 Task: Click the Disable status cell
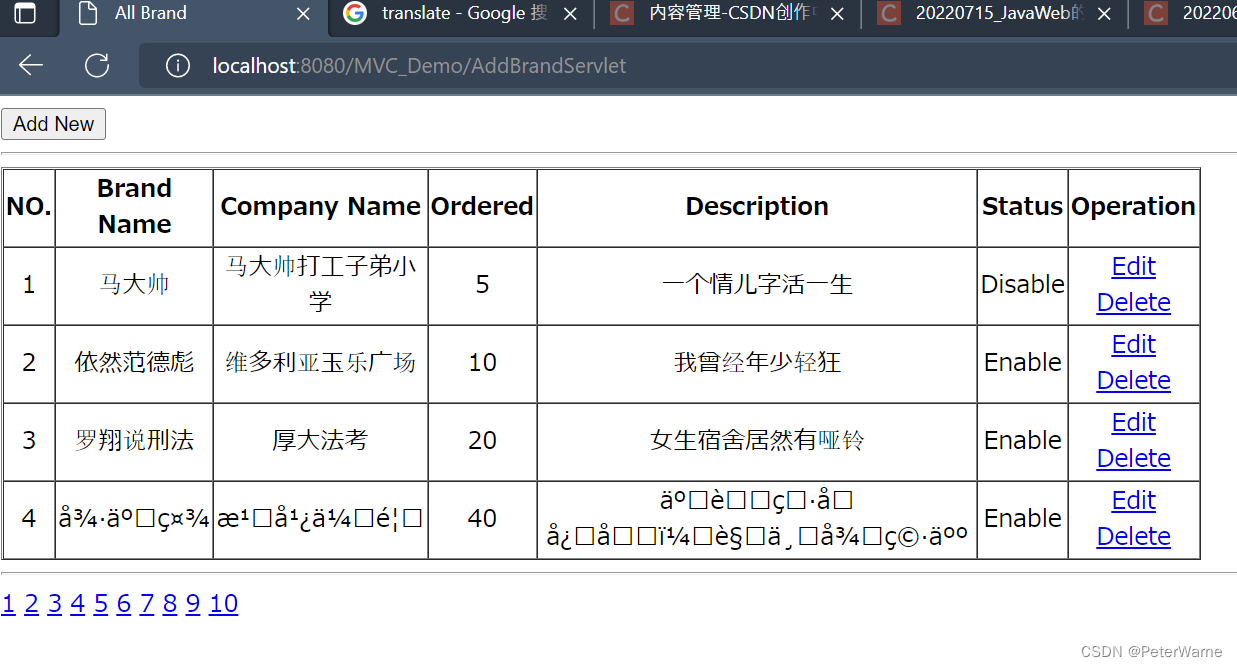pyautogui.click(x=1022, y=285)
